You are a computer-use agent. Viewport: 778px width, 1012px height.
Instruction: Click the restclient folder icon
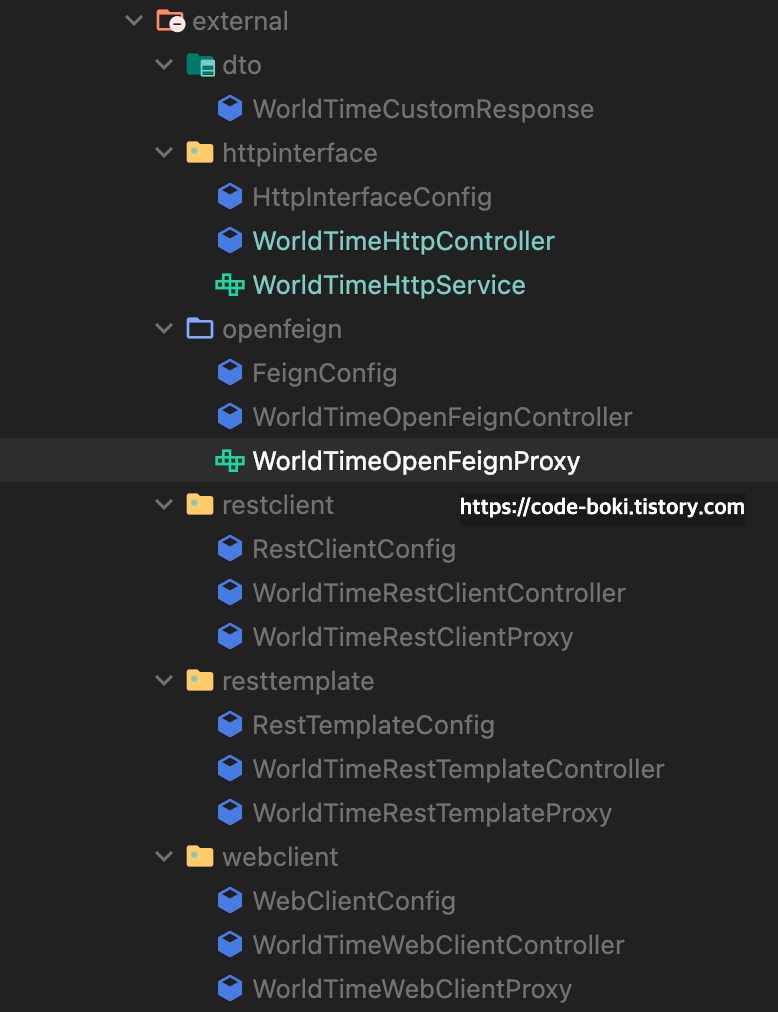(200, 504)
